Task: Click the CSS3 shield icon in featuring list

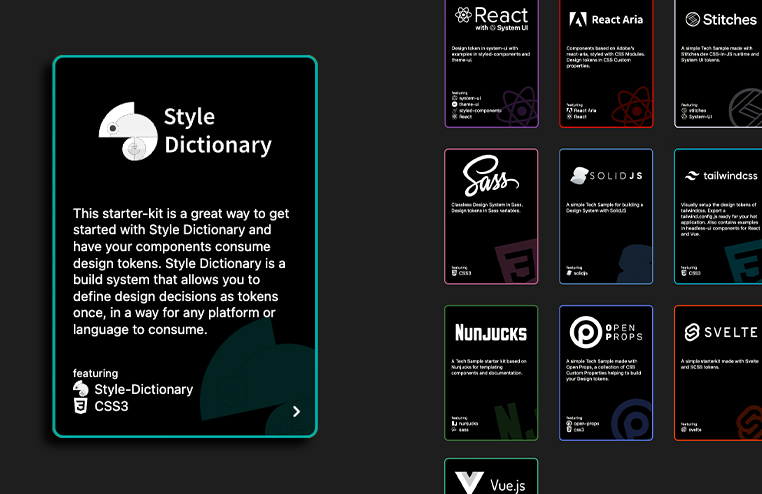Action: point(81,407)
